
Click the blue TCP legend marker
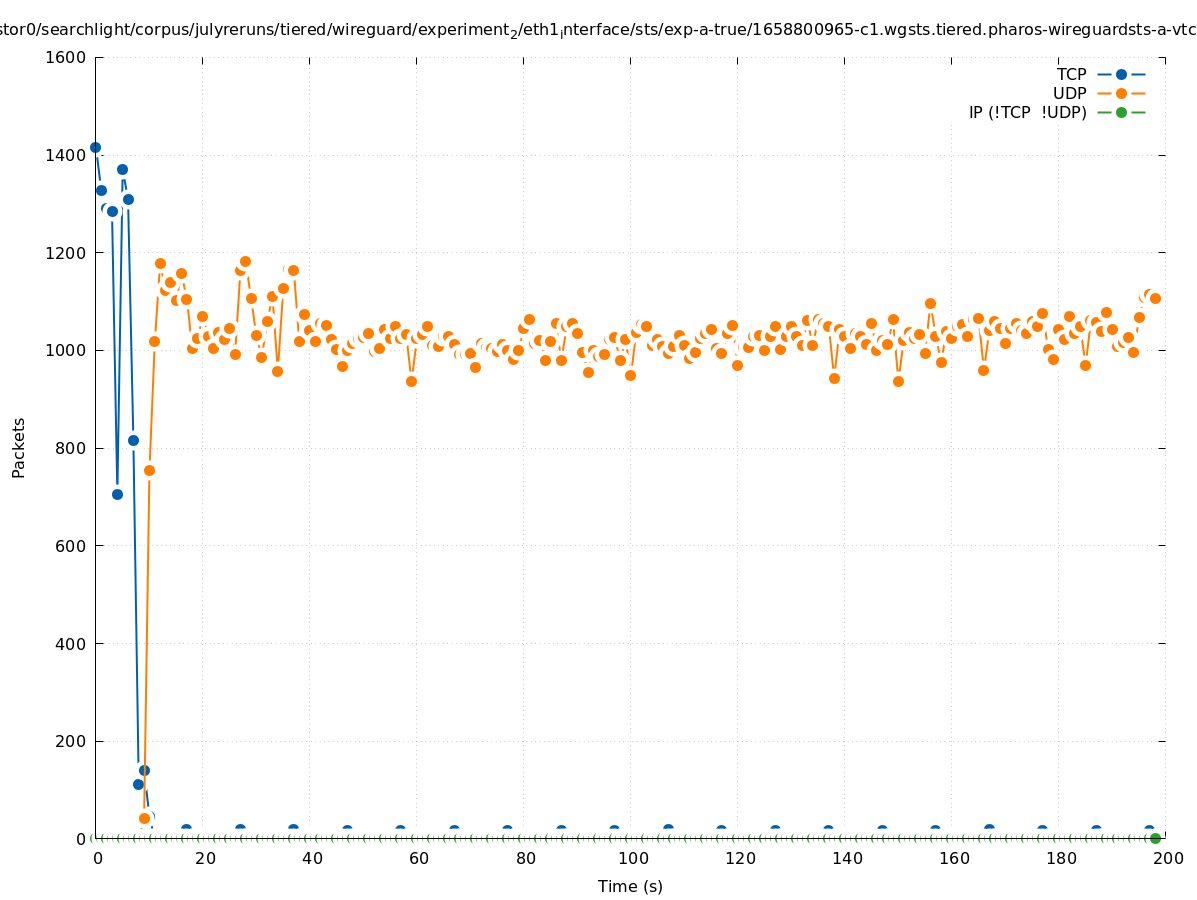click(1121, 74)
